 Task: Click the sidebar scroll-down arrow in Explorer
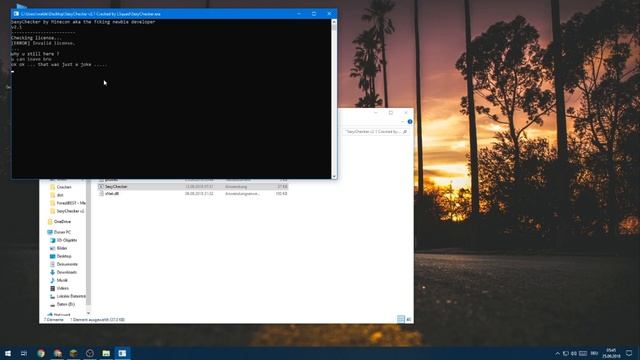point(88,313)
